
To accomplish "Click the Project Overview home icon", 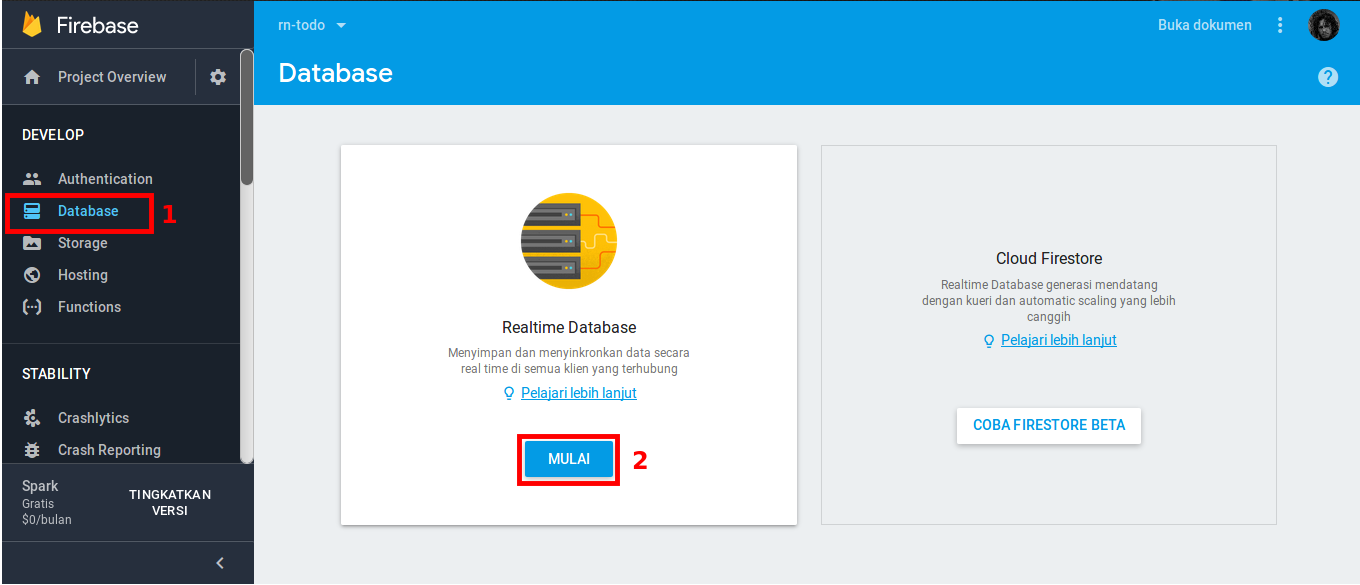I will tap(32, 77).
